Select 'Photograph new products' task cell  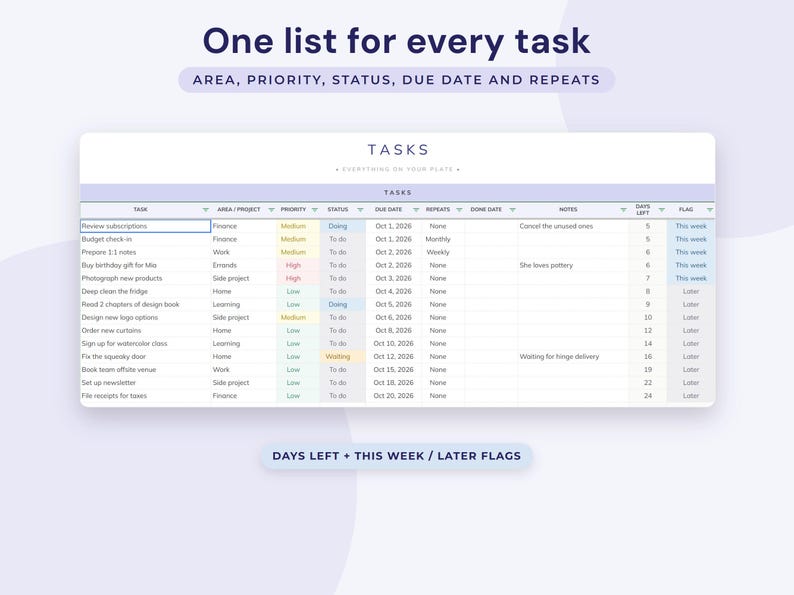(145, 279)
